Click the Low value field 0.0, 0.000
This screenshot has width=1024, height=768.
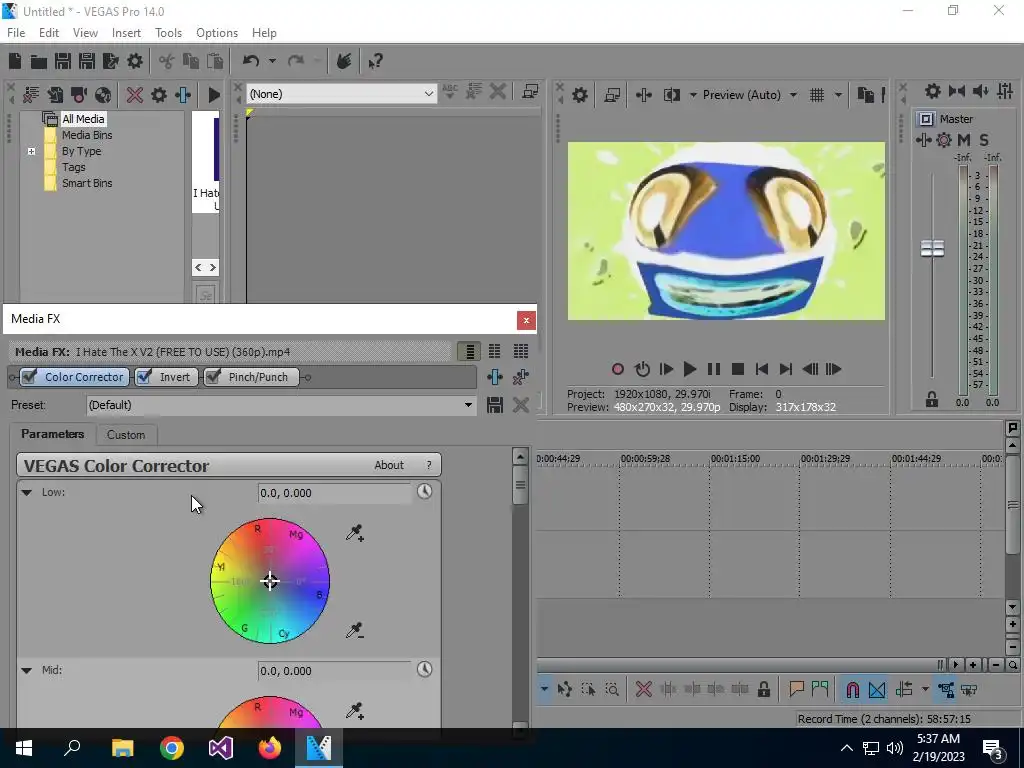[x=334, y=493]
